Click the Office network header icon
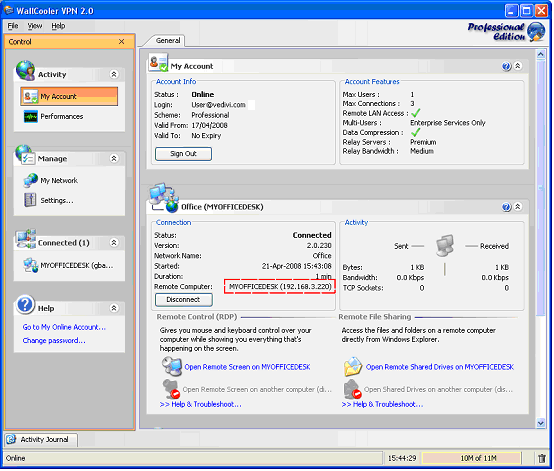 pos(164,198)
